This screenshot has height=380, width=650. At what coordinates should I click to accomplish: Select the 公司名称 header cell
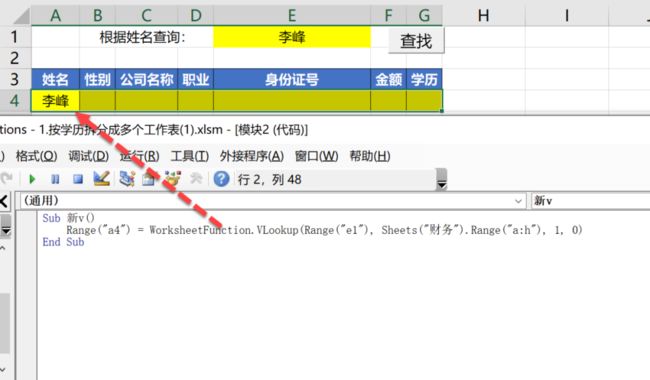point(146,79)
